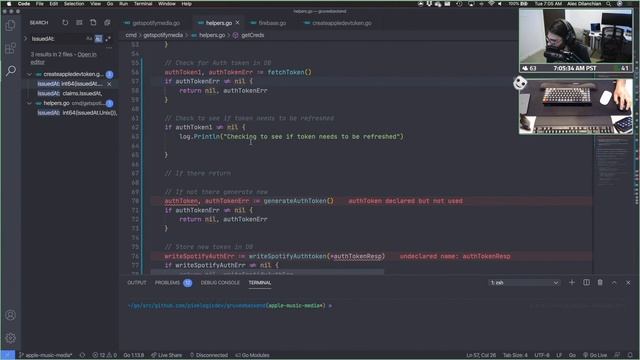Clear search results in Search panel
Viewport: 640px width, 360px height.
[x=79, y=22]
